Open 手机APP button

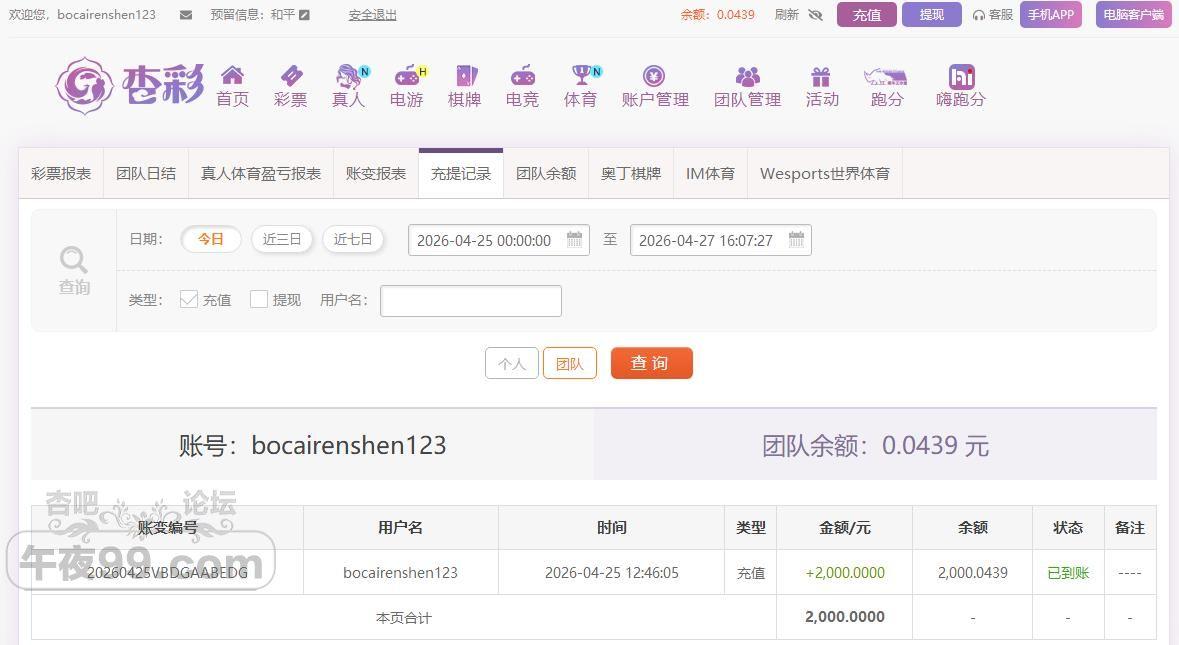pyautogui.click(x=1050, y=15)
